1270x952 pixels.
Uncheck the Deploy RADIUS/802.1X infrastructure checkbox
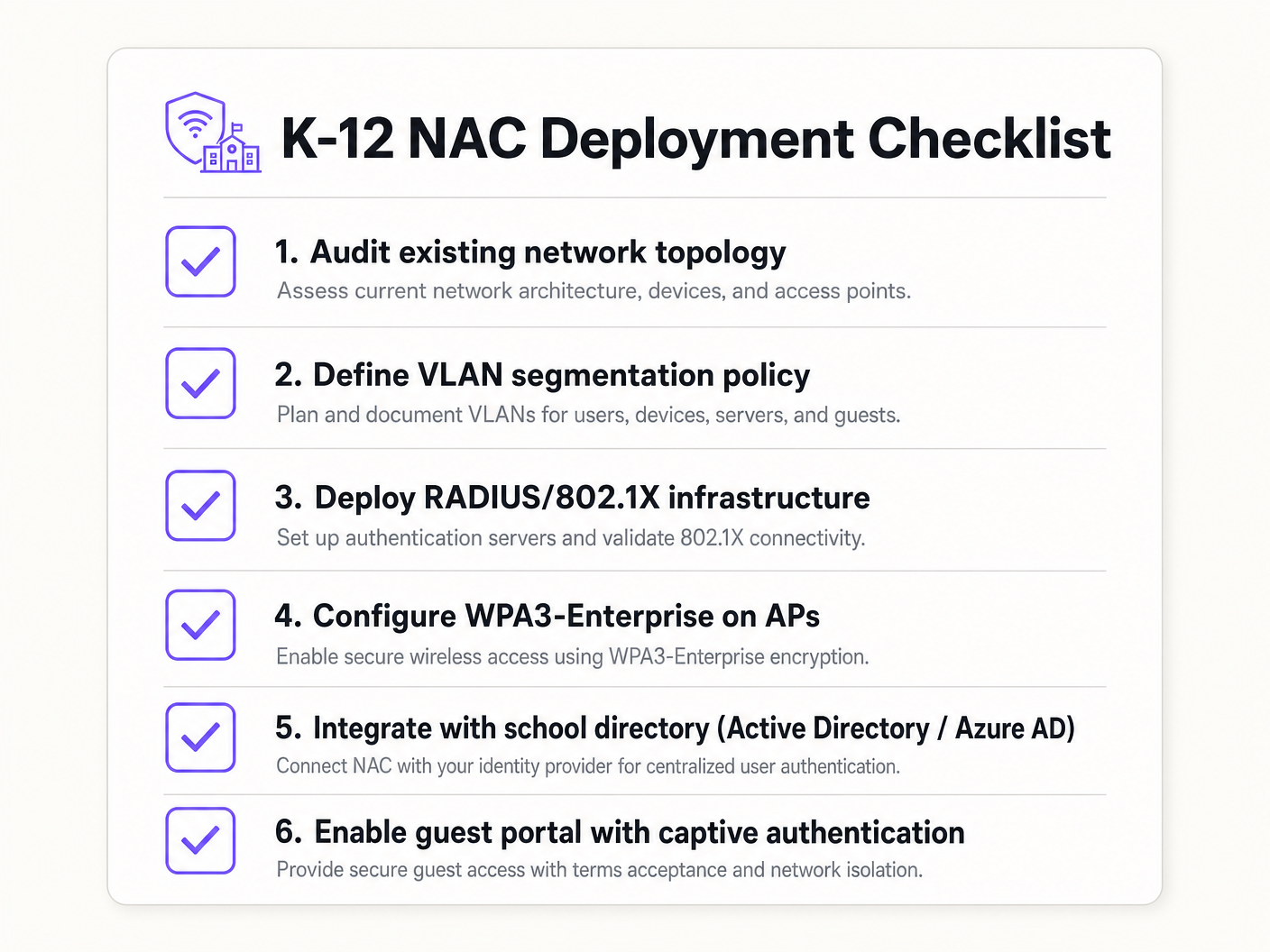(200, 505)
